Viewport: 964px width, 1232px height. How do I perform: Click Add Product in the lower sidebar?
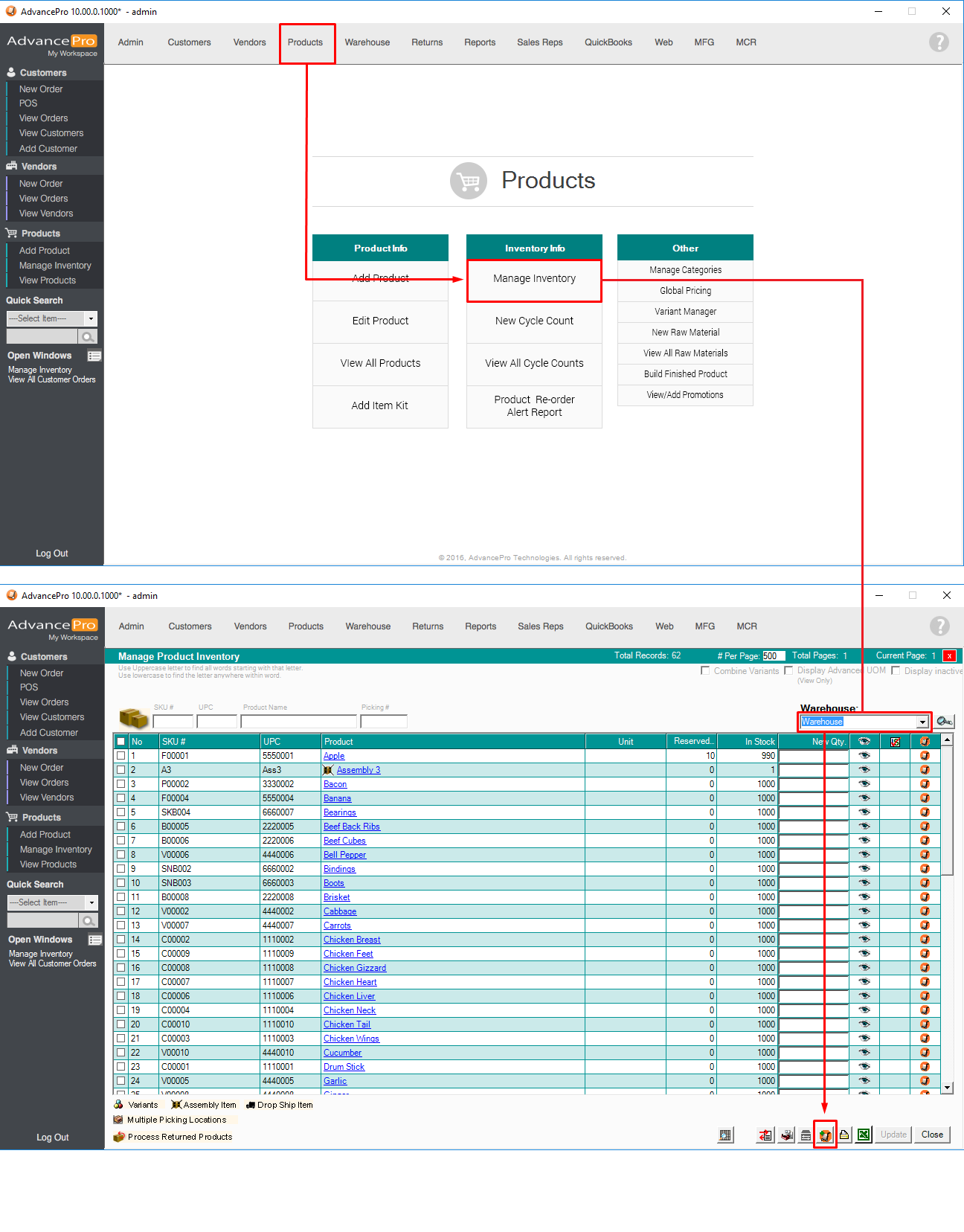pos(45,835)
